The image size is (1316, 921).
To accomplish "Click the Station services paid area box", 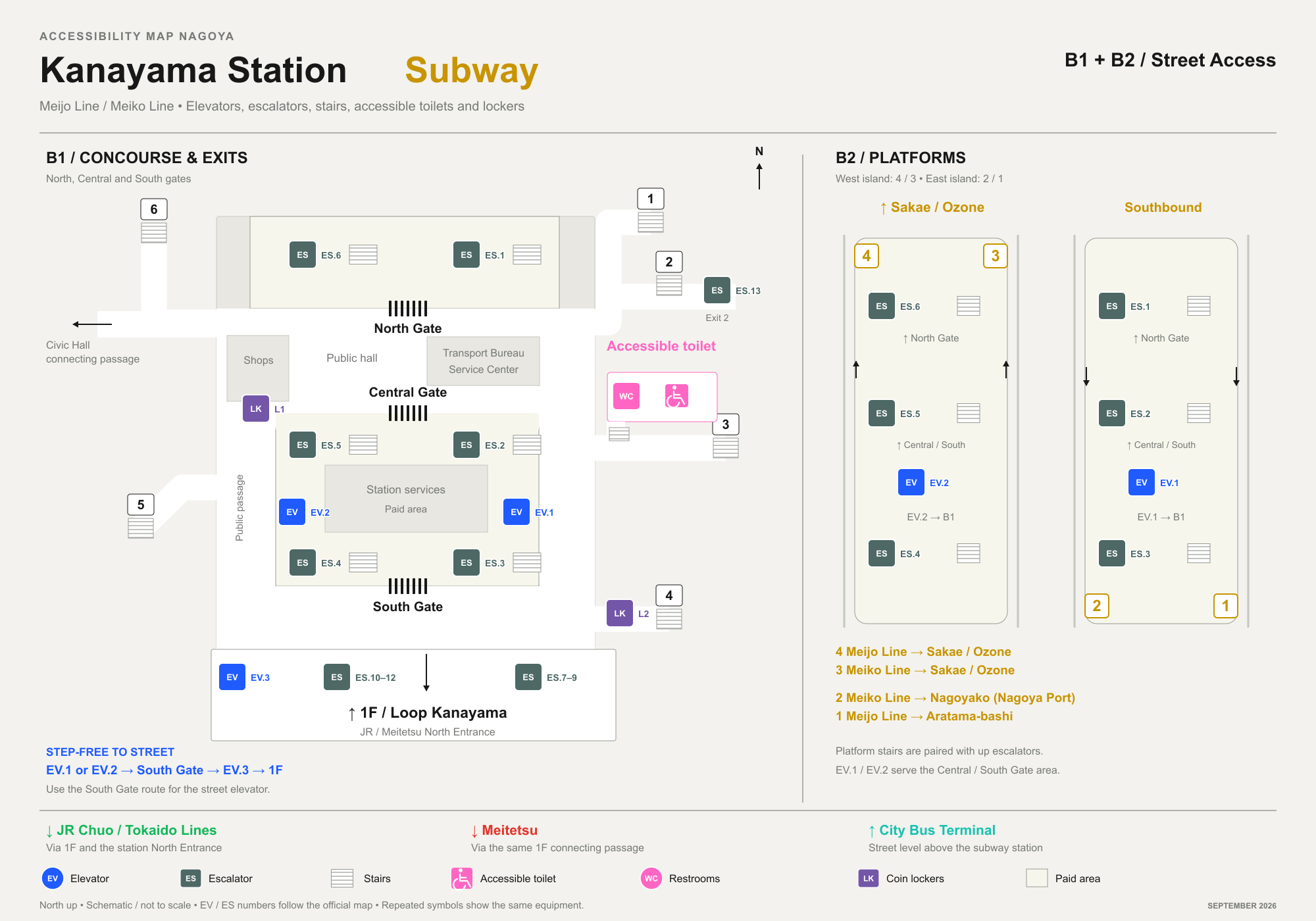I will 406,499.
